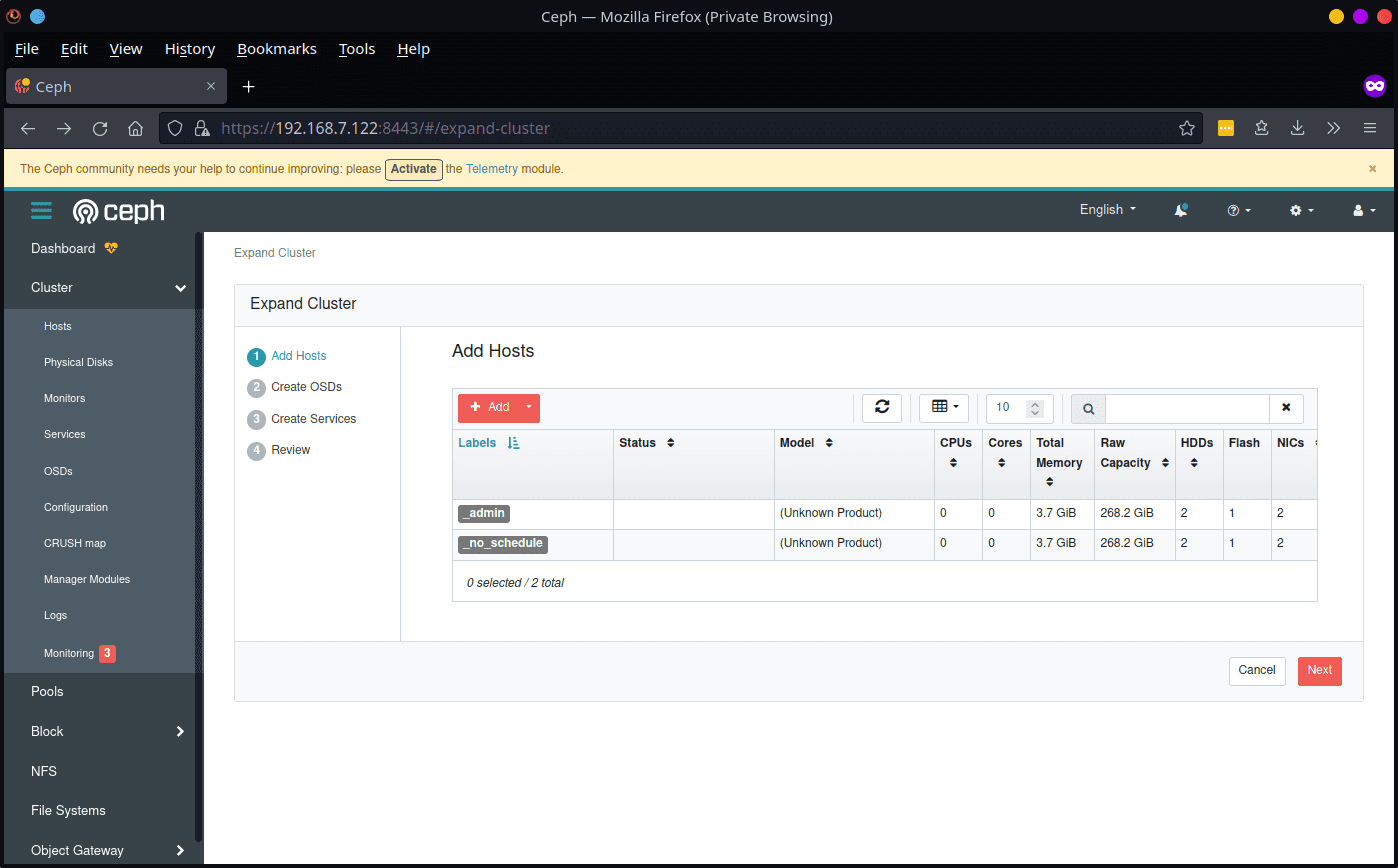Toggle the hamburger navigation menu
The width and height of the screenshot is (1398, 868).
pos(41,211)
